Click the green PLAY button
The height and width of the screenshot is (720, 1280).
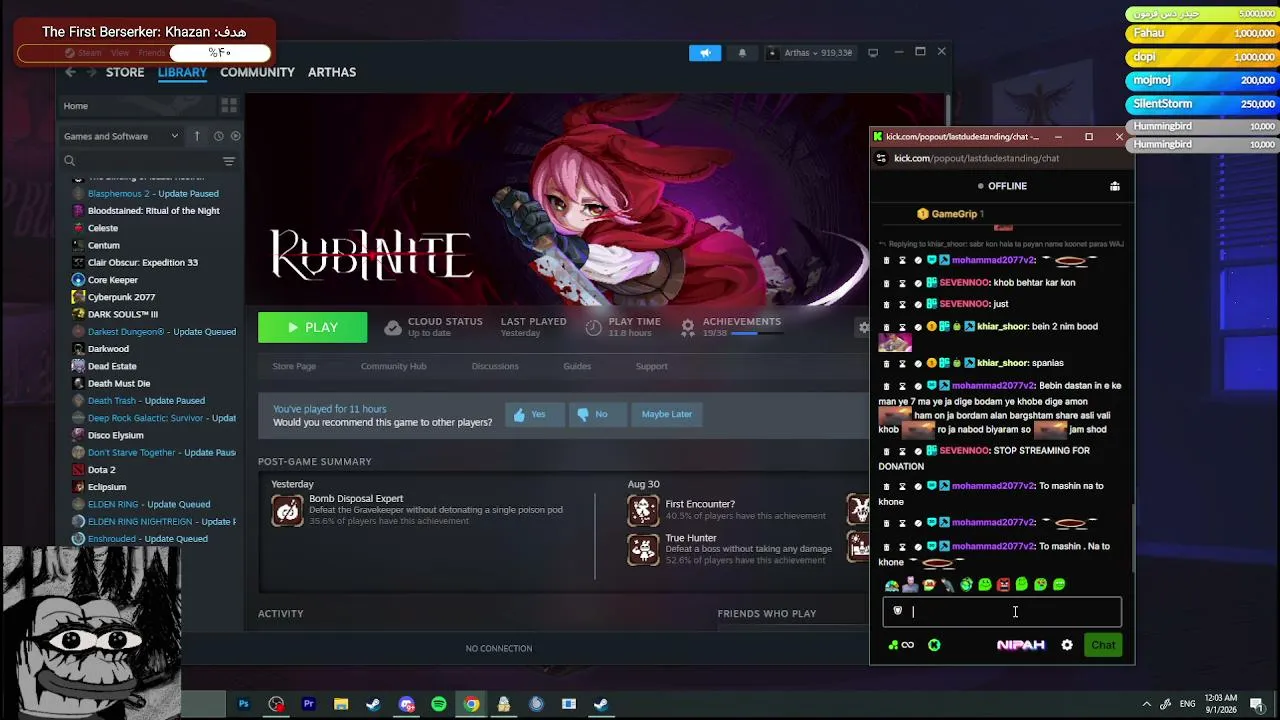click(312, 327)
